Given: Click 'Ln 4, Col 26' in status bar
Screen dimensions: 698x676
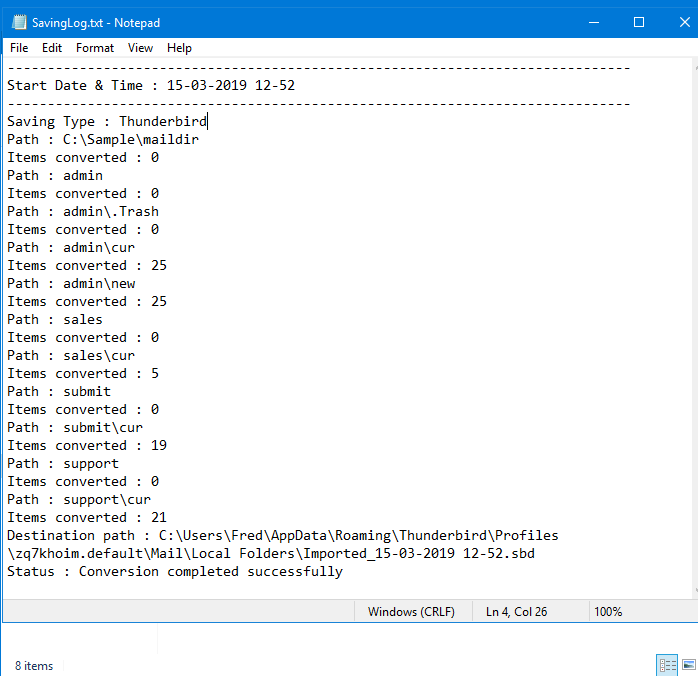Looking at the screenshot, I should point(516,612).
